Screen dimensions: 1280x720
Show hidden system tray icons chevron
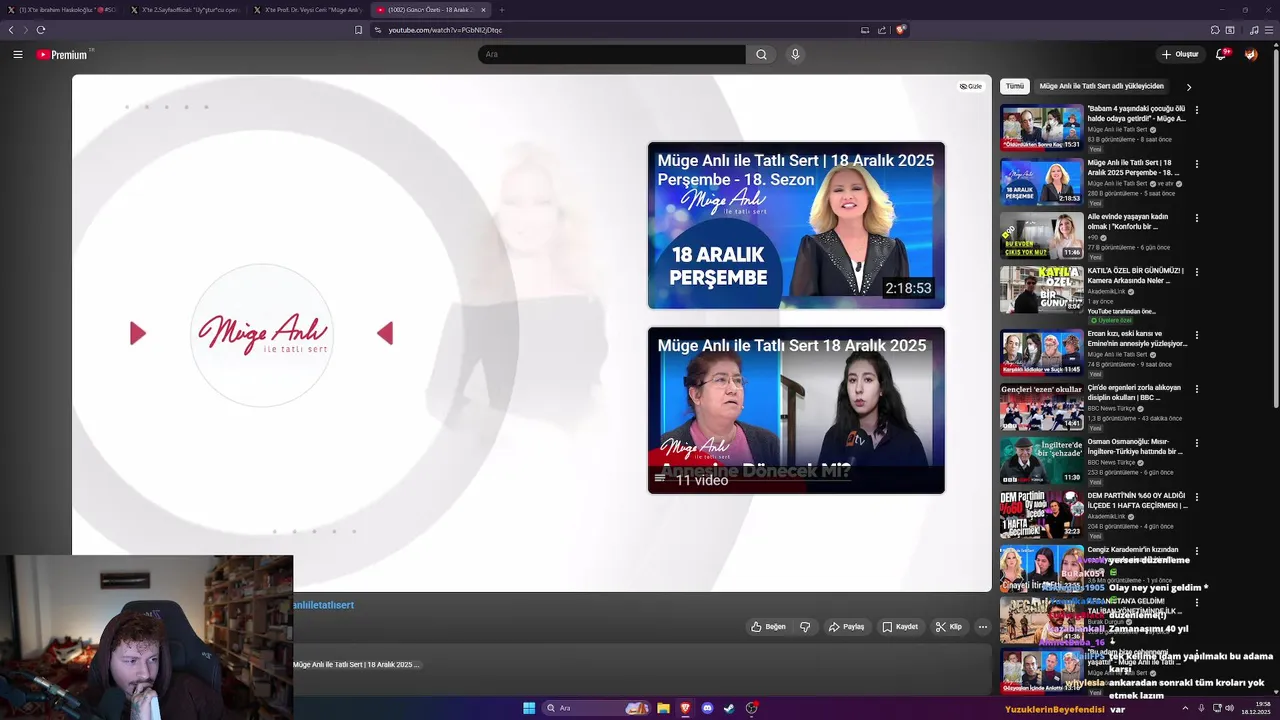tap(1185, 708)
